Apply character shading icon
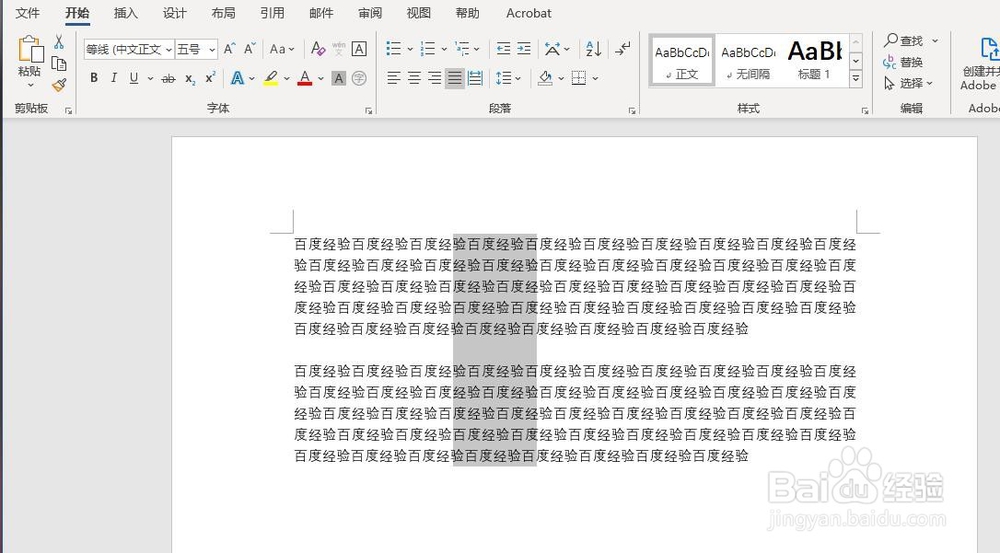The width and height of the screenshot is (1000, 553). (x=339, y=78)
